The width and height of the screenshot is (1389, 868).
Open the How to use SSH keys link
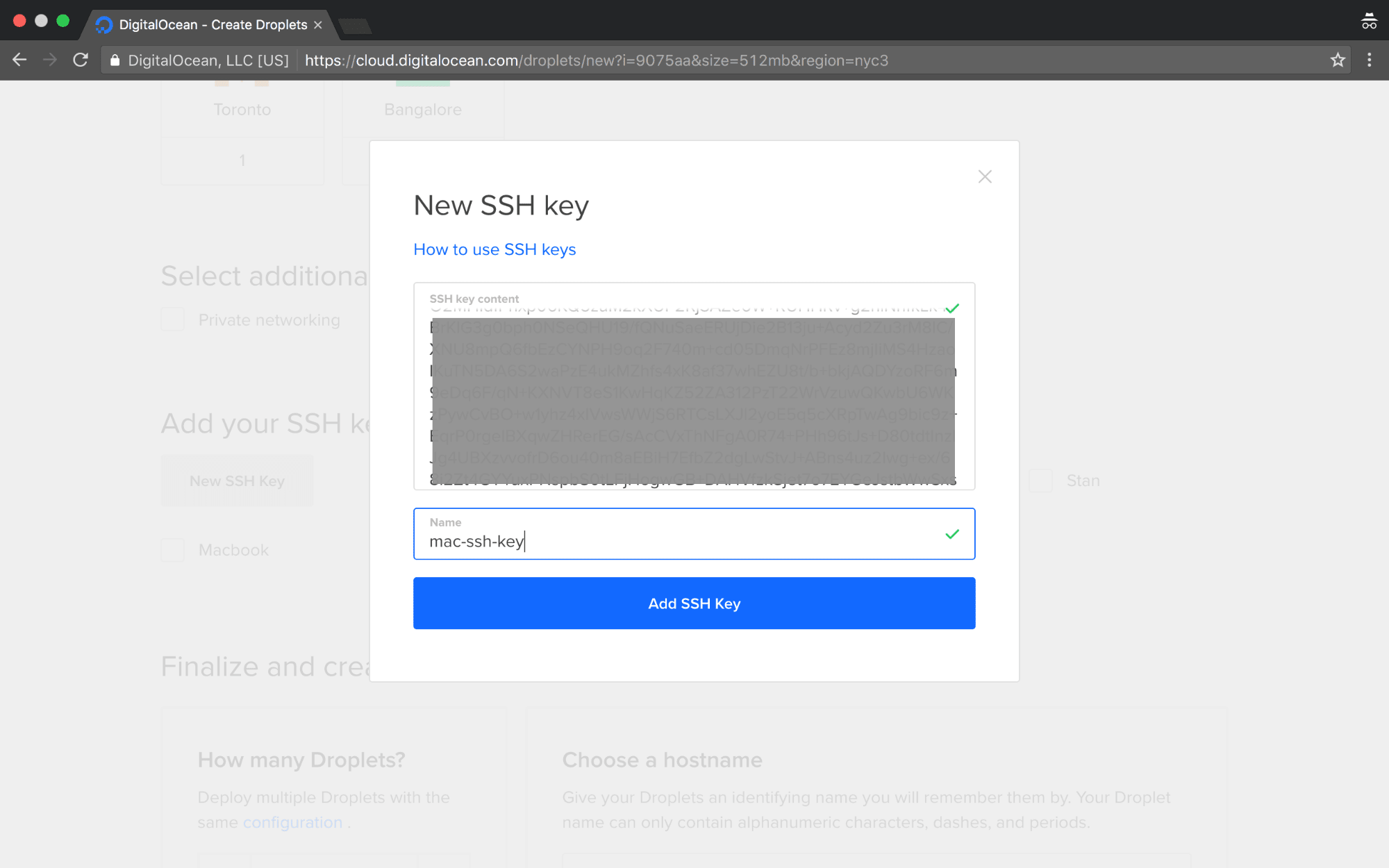(494, 249)
